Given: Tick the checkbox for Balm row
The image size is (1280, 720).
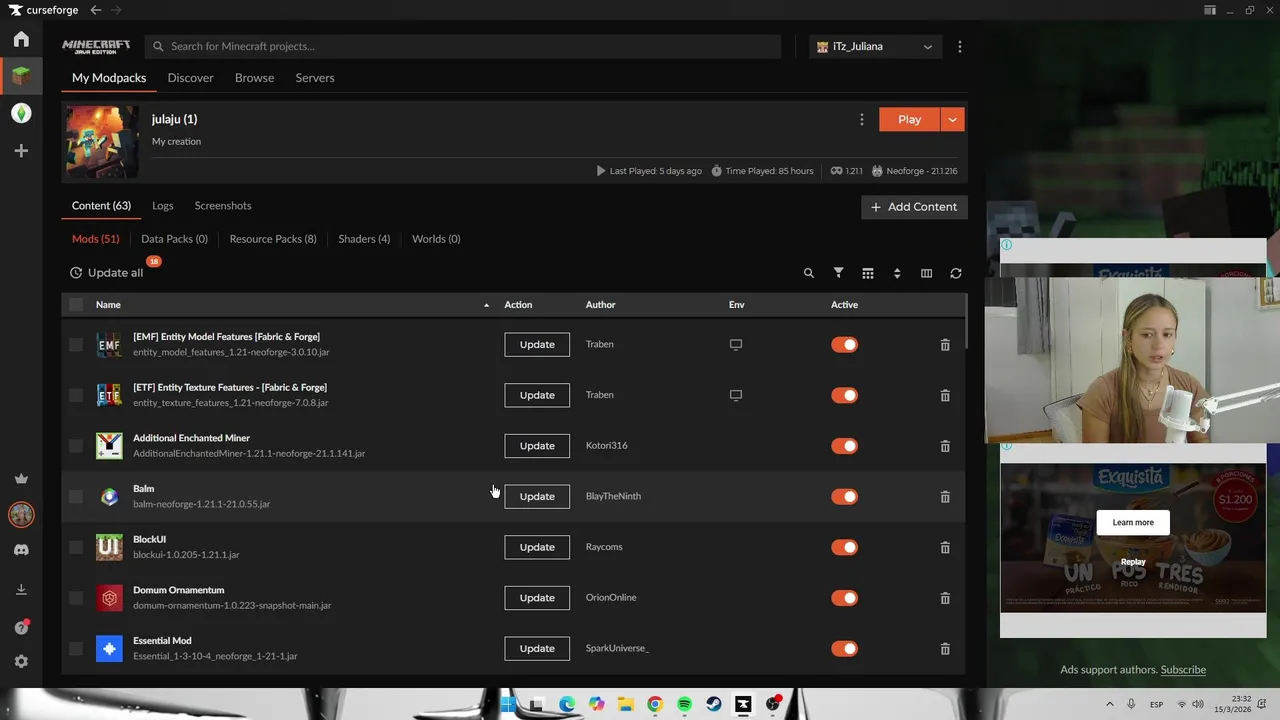Looking at the screenshot, I should point(76,497).
